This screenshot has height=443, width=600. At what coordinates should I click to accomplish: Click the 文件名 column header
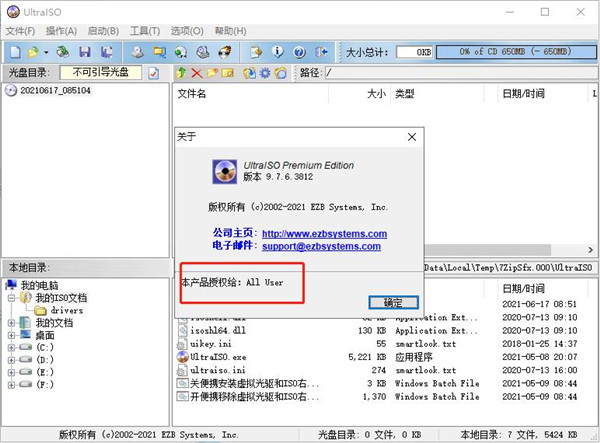(x=251, y=94)
